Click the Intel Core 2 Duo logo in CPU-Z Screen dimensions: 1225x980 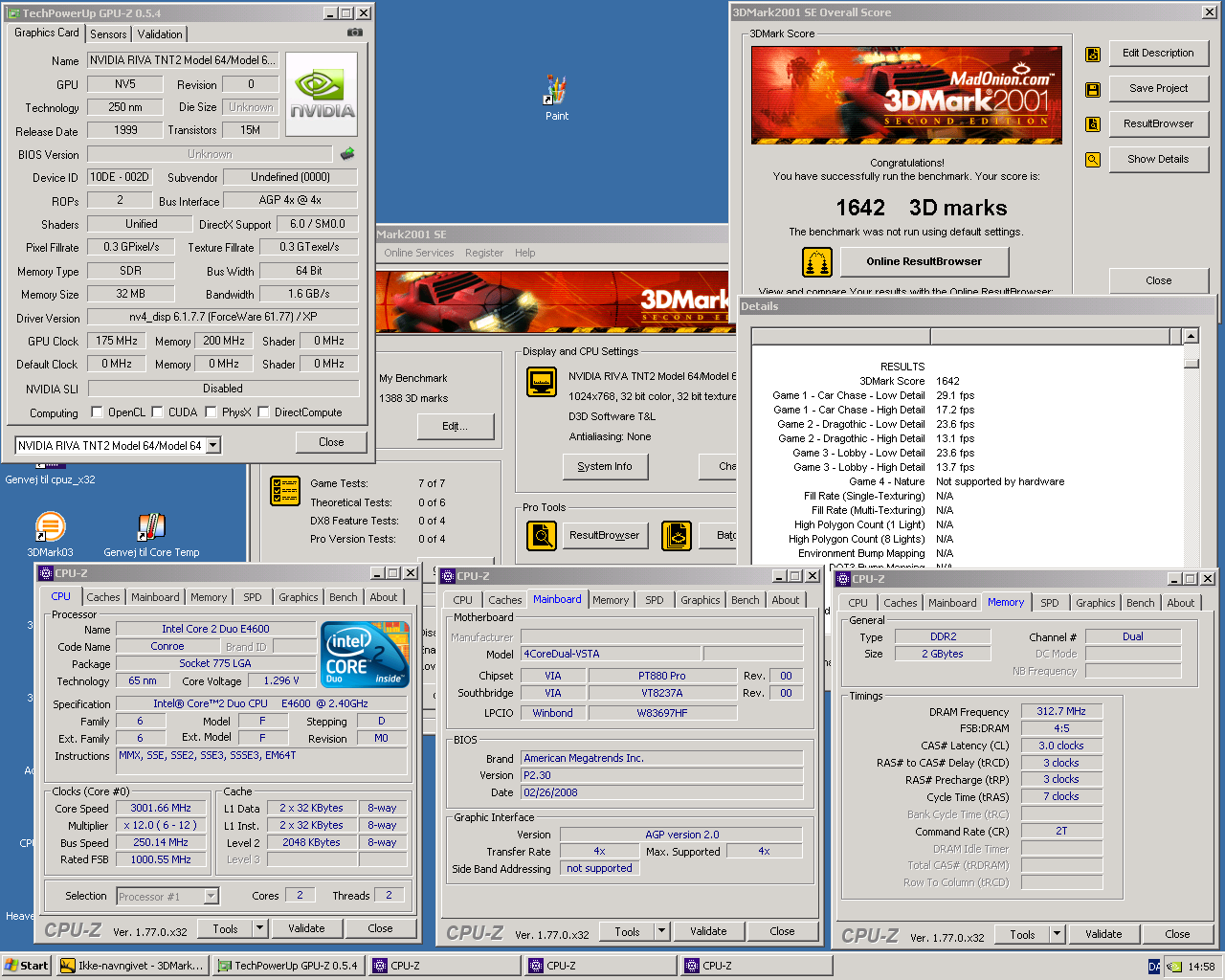tap(367, 655)
